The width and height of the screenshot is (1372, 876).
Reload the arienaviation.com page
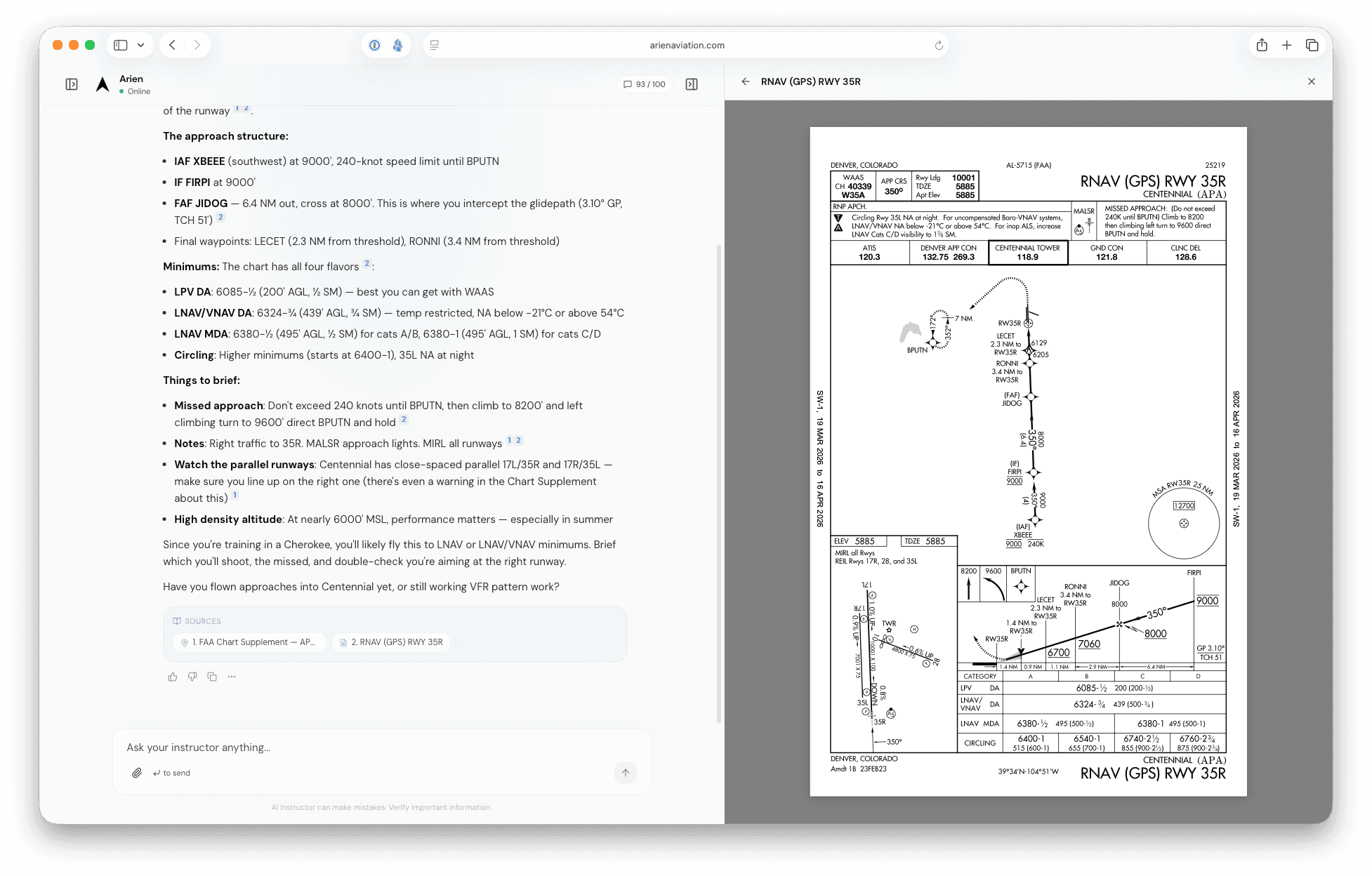tap(939, 44)
